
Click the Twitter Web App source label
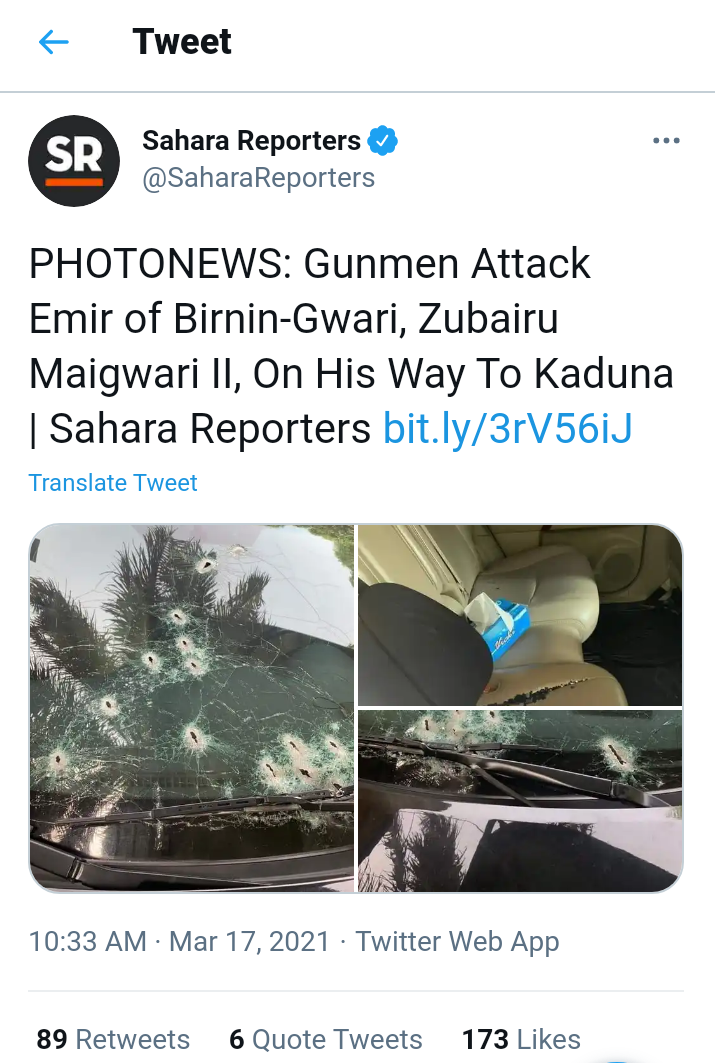pos(457,942)
